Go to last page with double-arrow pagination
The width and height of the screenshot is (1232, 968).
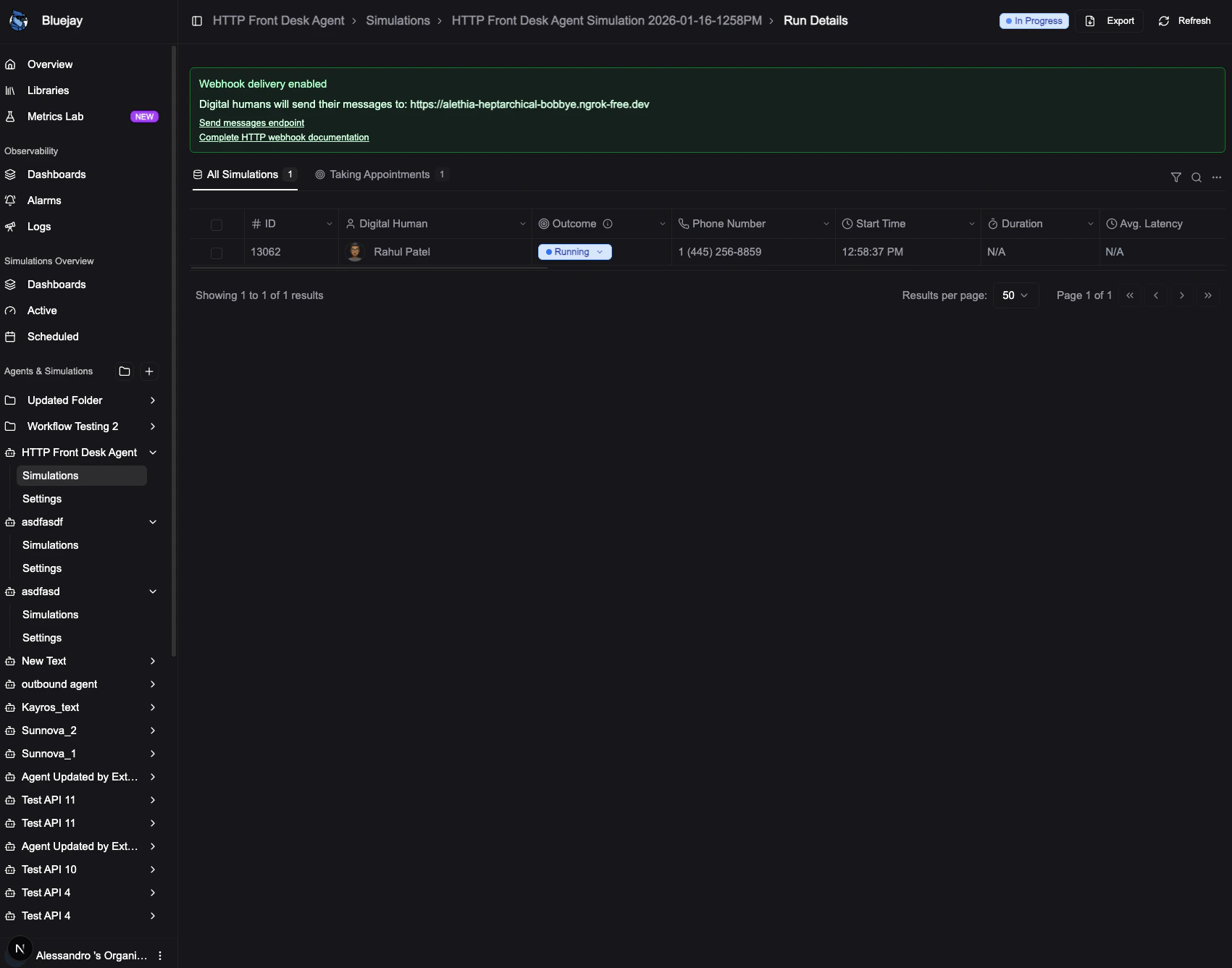(1207, 295)
